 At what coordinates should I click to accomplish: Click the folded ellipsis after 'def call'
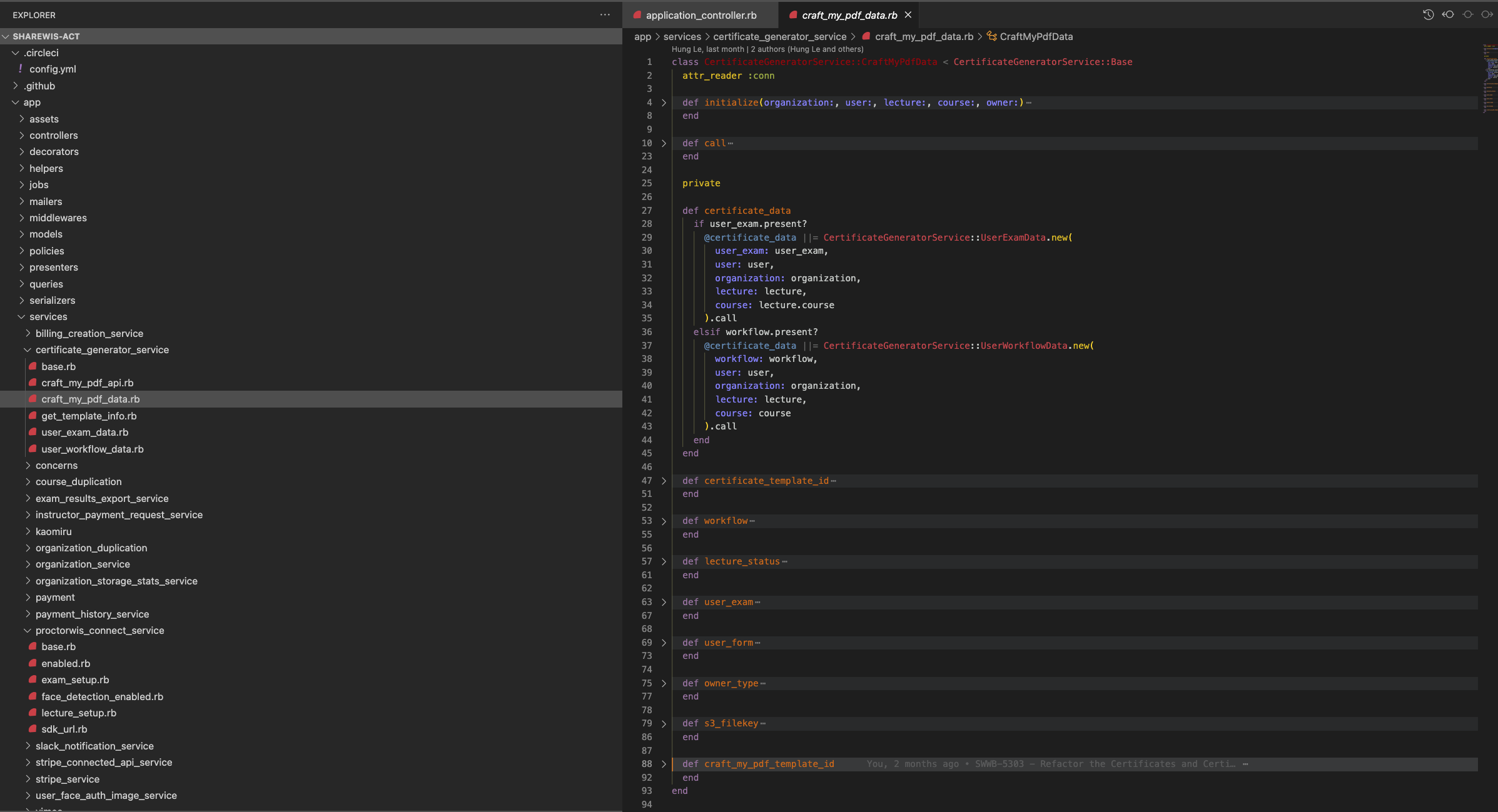[731, 143]
